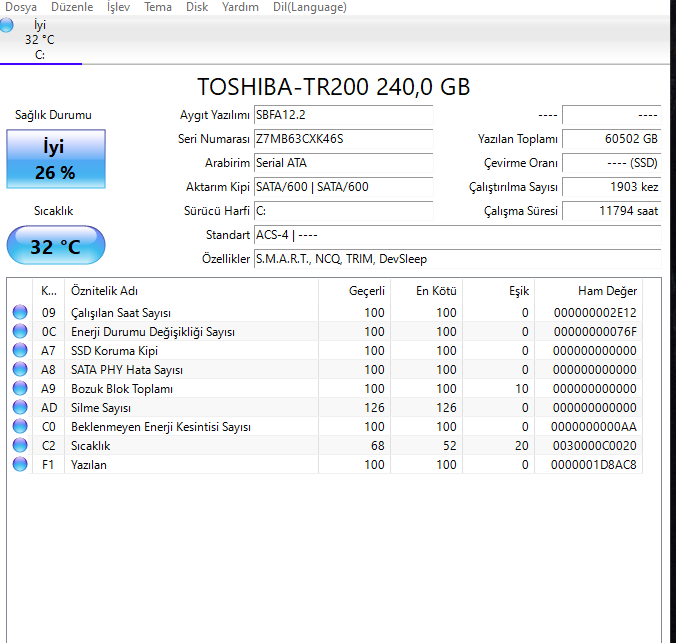The width and height of the screenshot is (676, 643).
Task: Click the 32 °C temperature button
Action: click(x=56, y=245)
